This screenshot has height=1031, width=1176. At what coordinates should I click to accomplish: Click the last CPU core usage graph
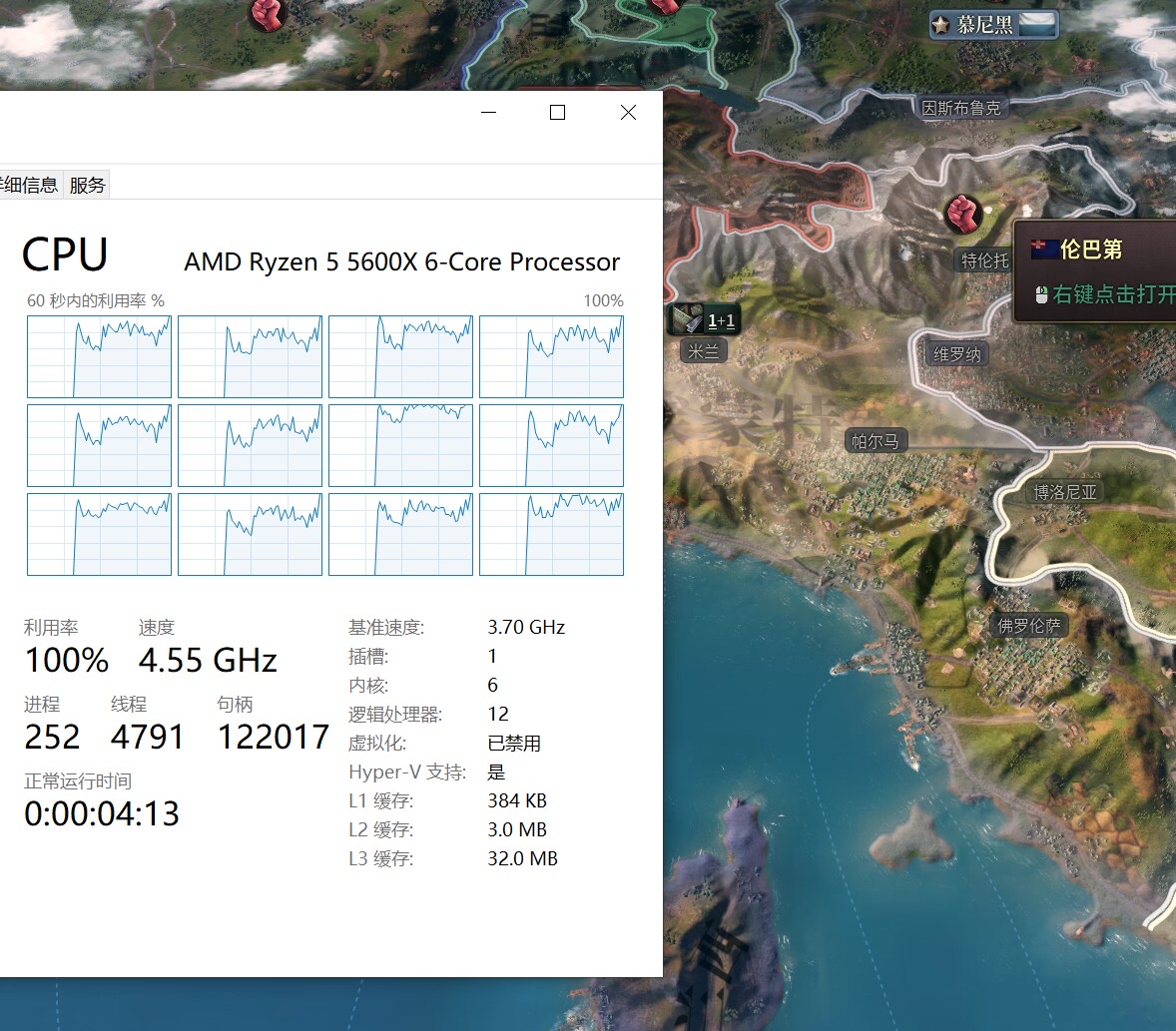[x=551, y=534]
